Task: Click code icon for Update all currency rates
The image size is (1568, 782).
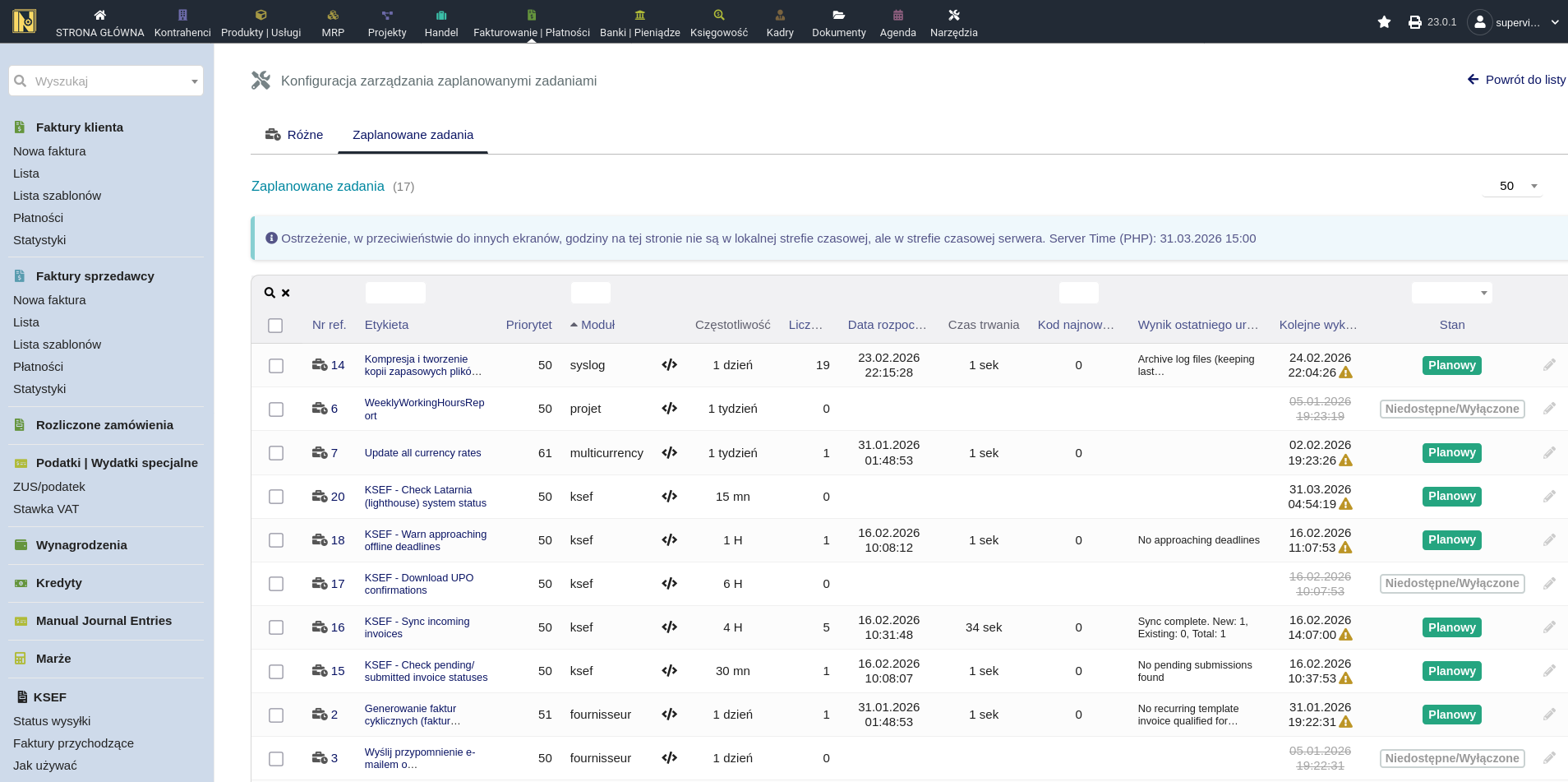Action: (x=669, y=453)
